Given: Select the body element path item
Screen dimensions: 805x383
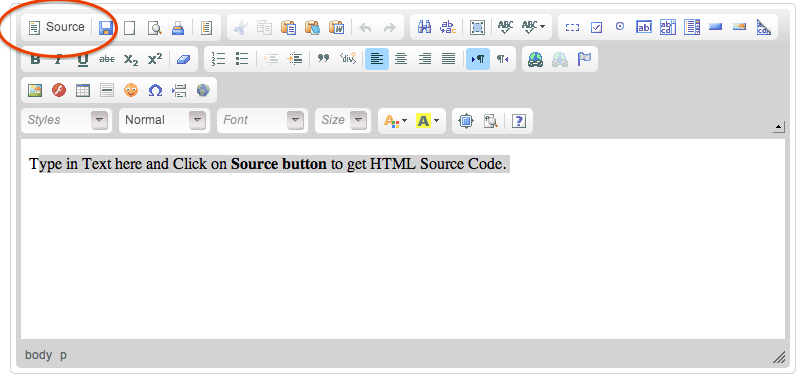Looking at the screenshot, I should (39, 355).
